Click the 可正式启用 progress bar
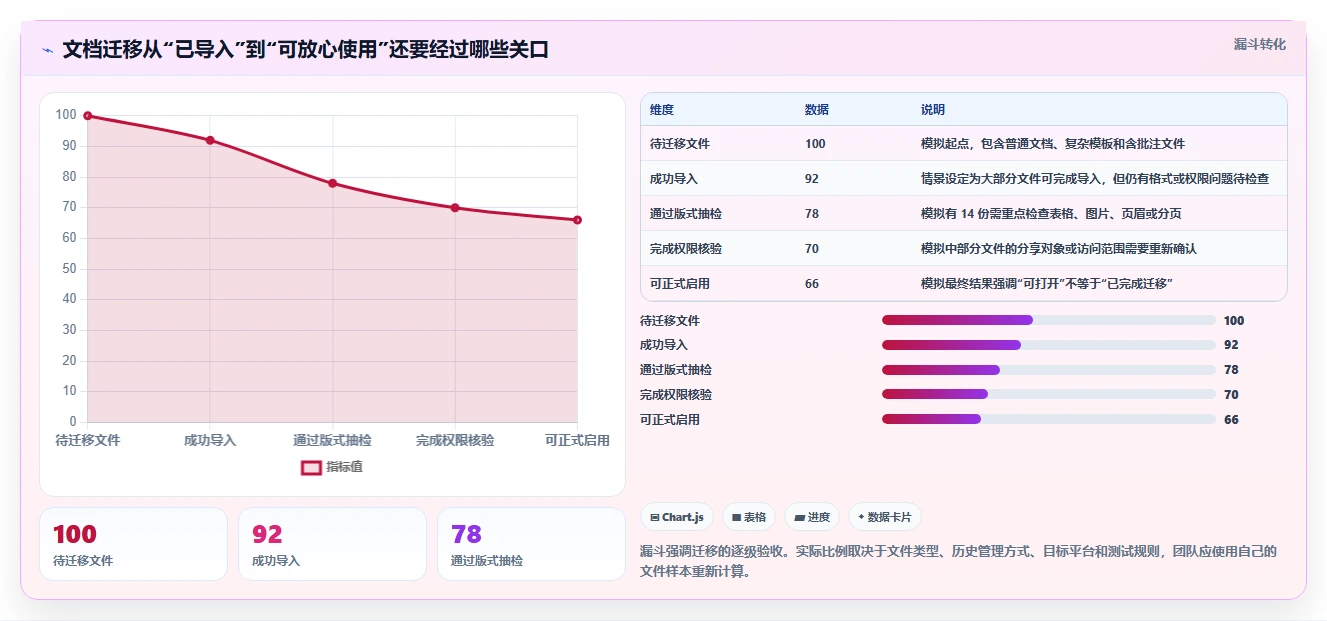This screenshot has width=1327, height=621. click(1049, 419)
